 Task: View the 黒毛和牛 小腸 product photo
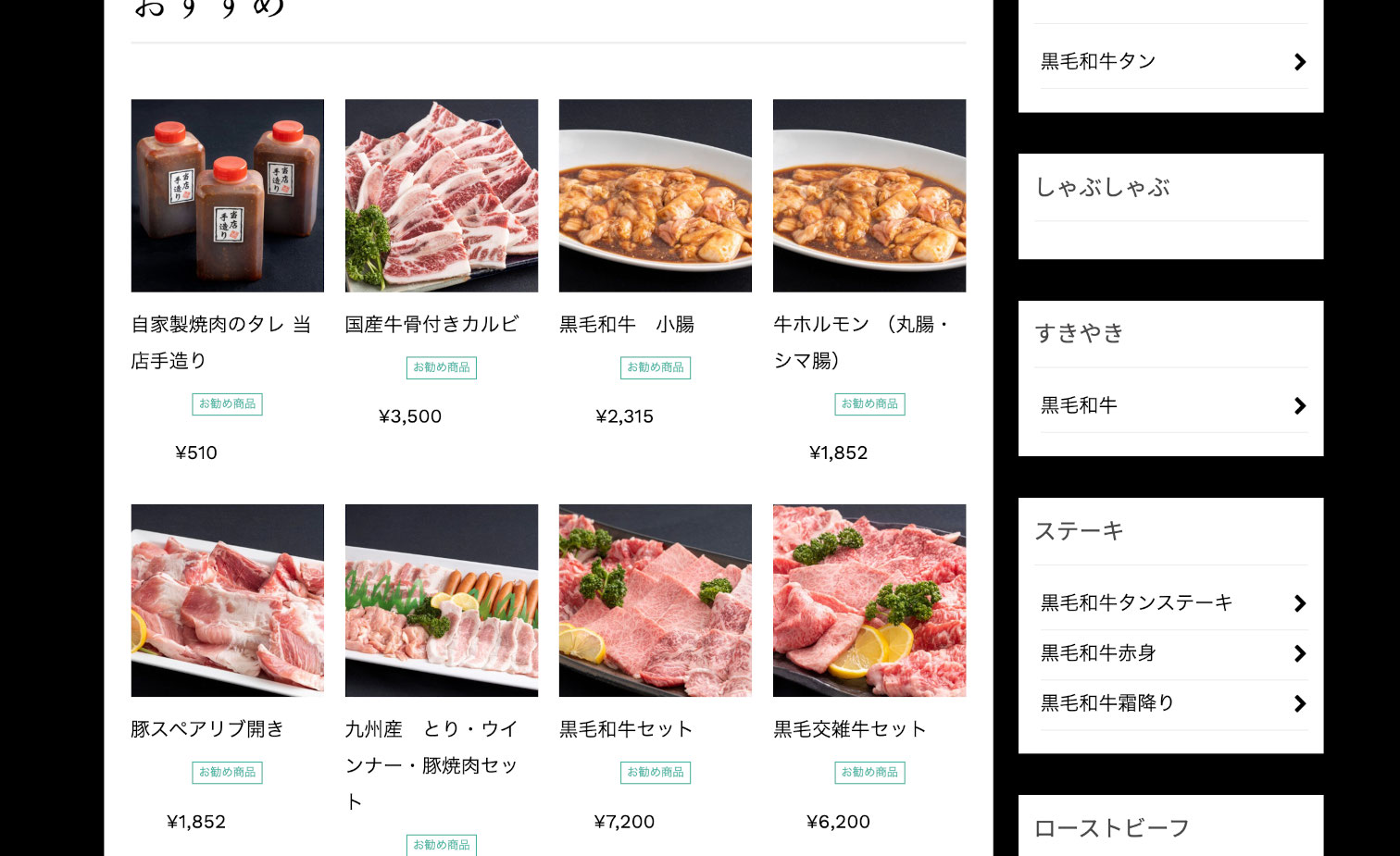[656, 195]
